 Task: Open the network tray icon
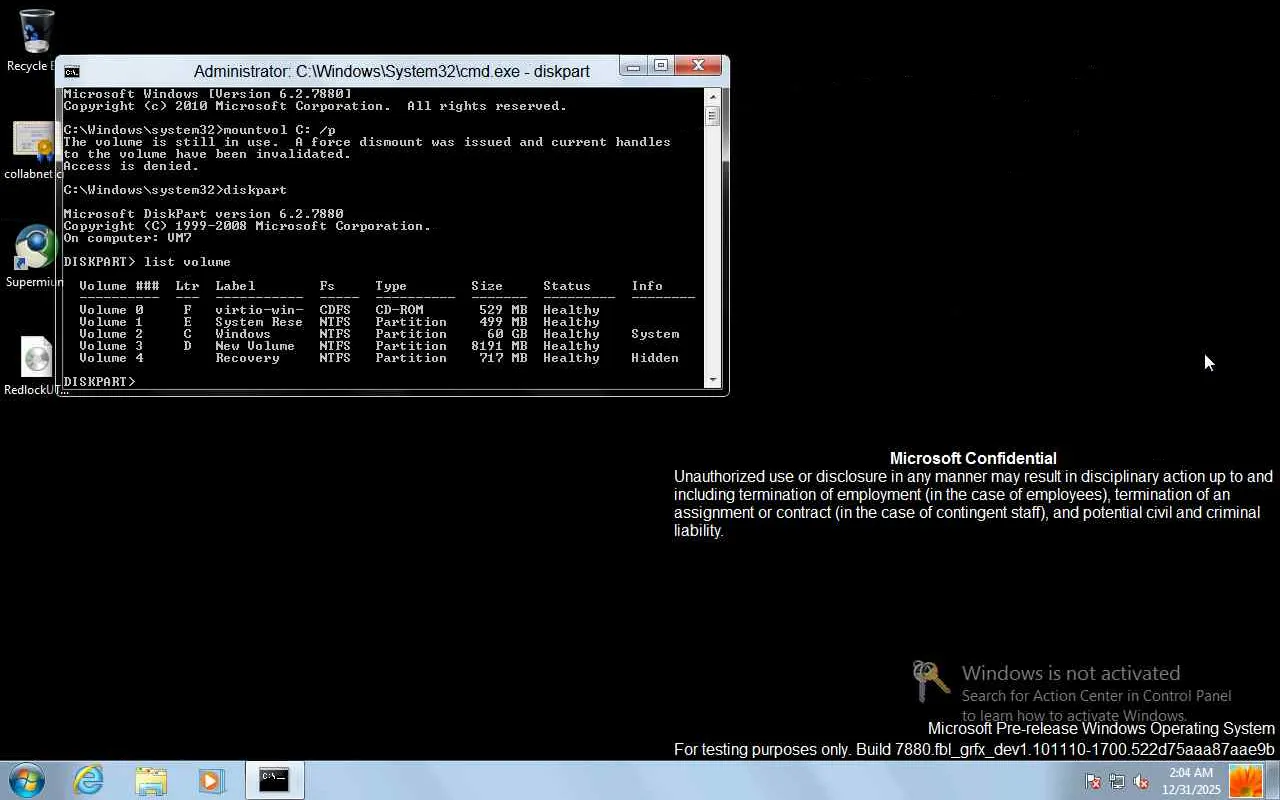tap(1116, 782)
